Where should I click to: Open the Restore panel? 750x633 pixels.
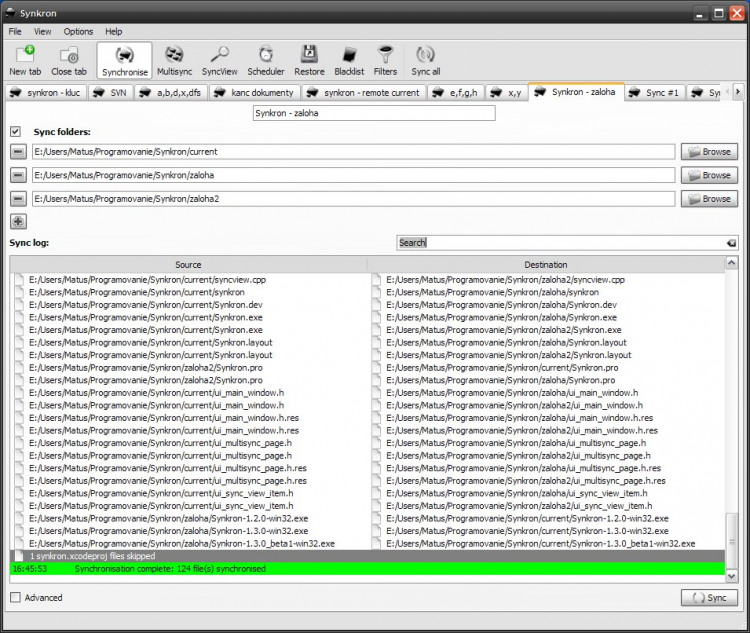(309, 61)
